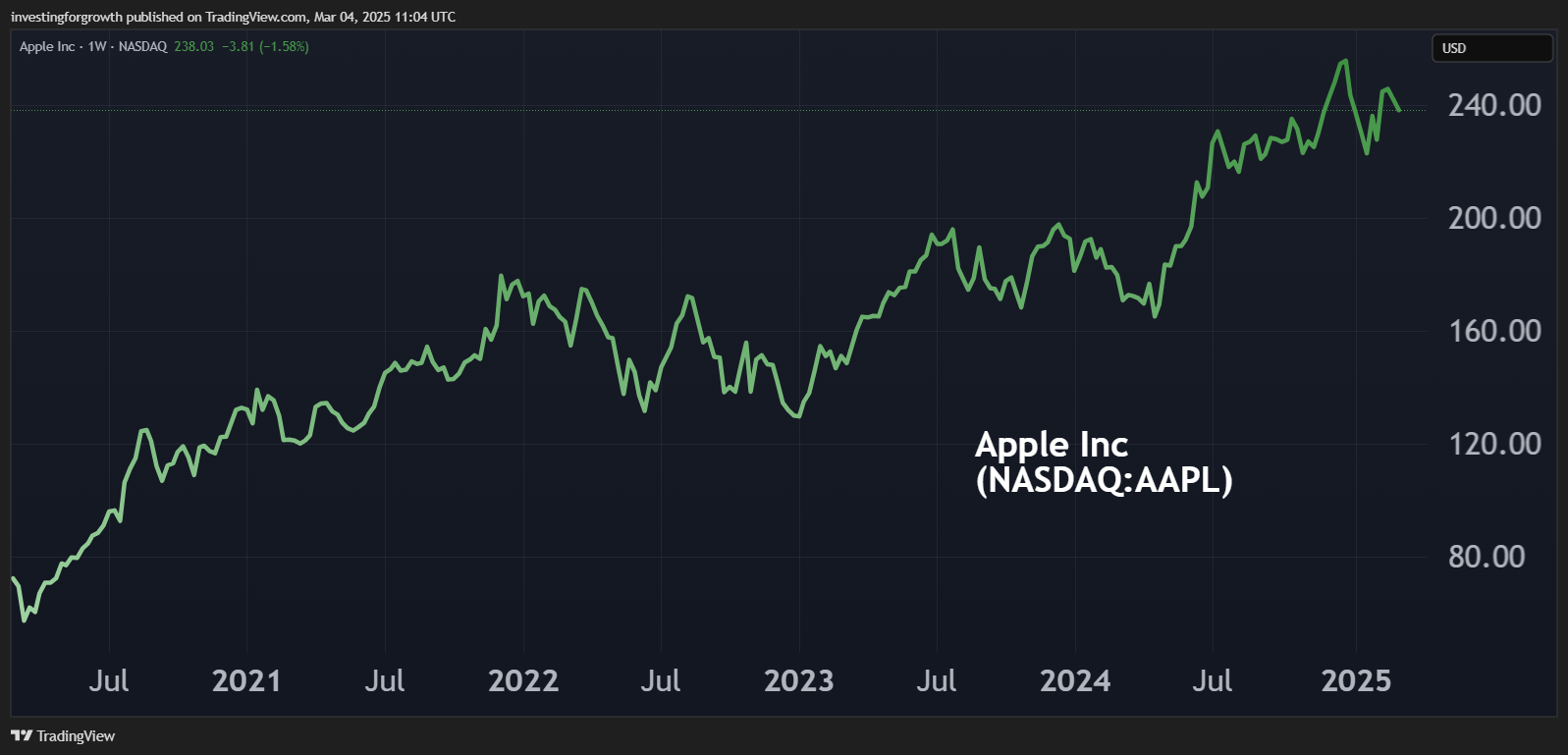Click the 2023 time axis label
Image resolution: width=1568 pixels, height=755 pixels.
click(x=799, y=680)
